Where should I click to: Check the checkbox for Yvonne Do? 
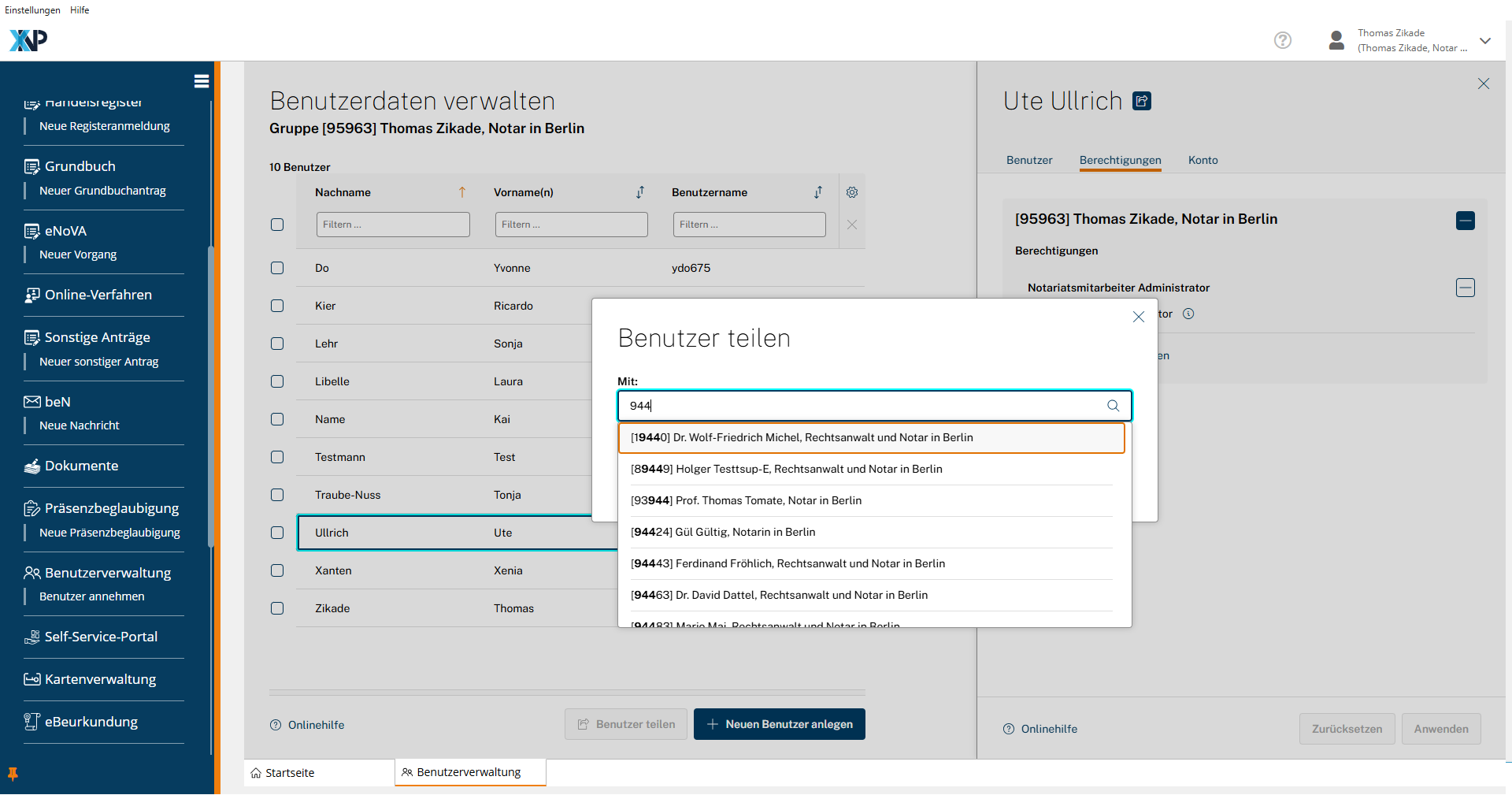point(277,268)
